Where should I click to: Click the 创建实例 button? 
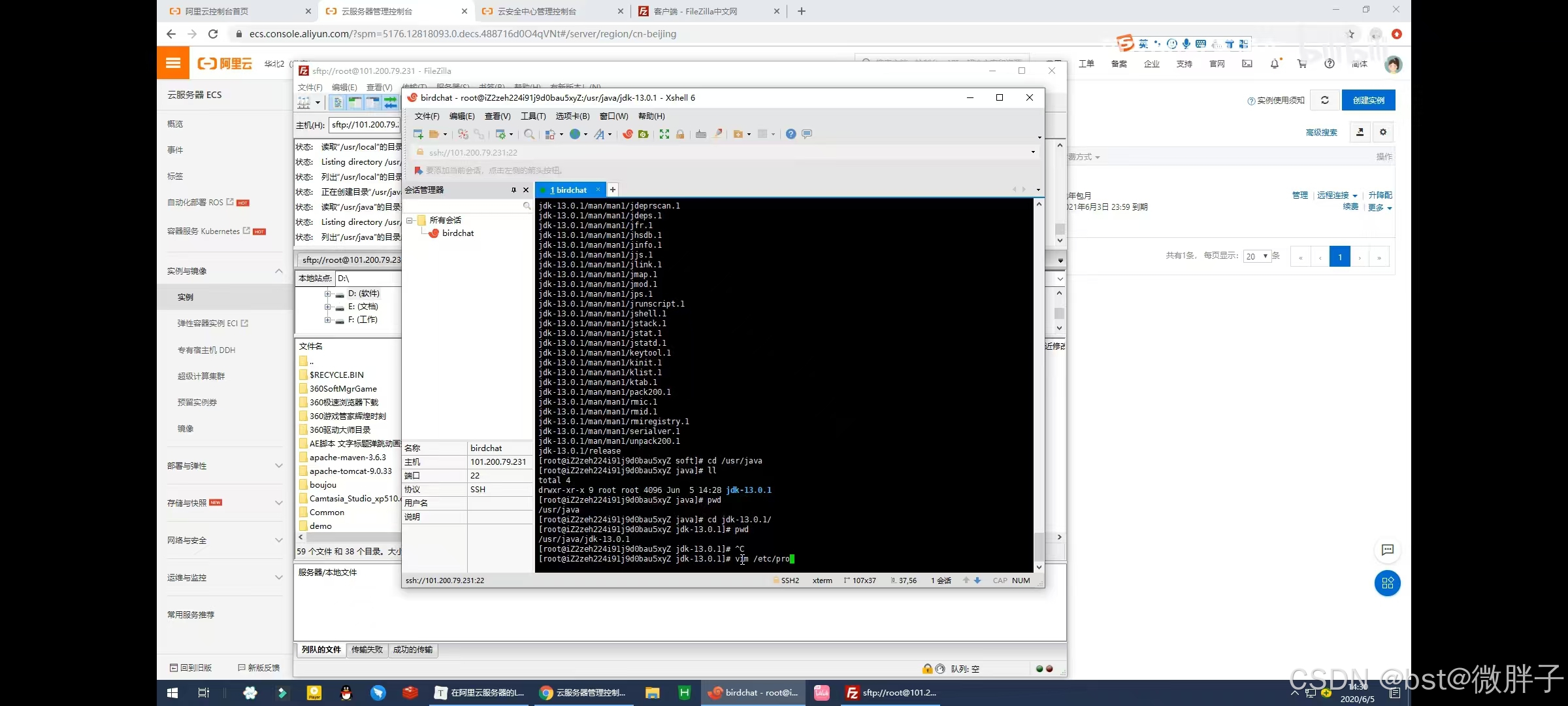[x=1368, y=100]
